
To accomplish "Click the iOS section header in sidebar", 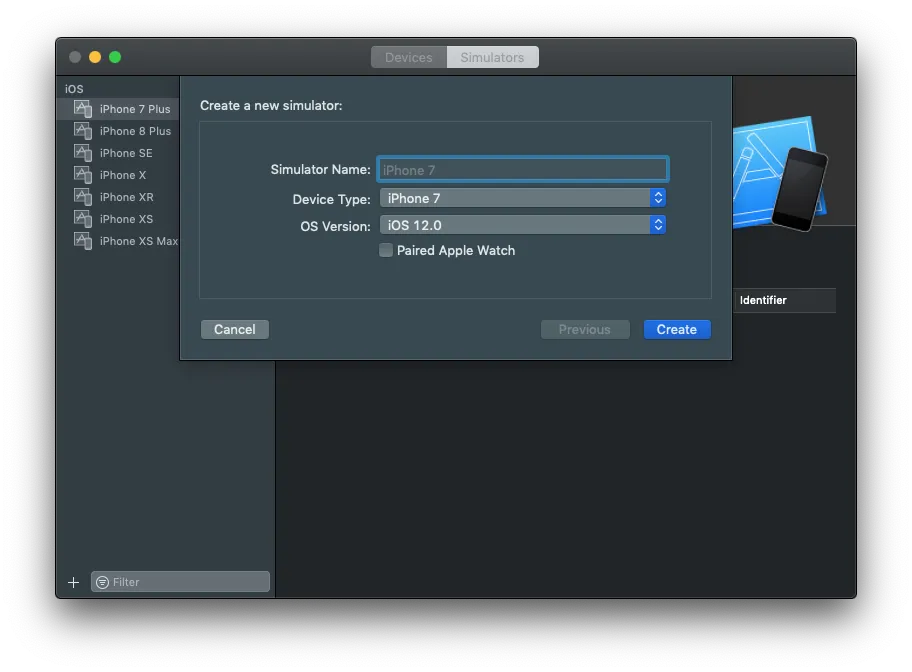I will [74, 89].
